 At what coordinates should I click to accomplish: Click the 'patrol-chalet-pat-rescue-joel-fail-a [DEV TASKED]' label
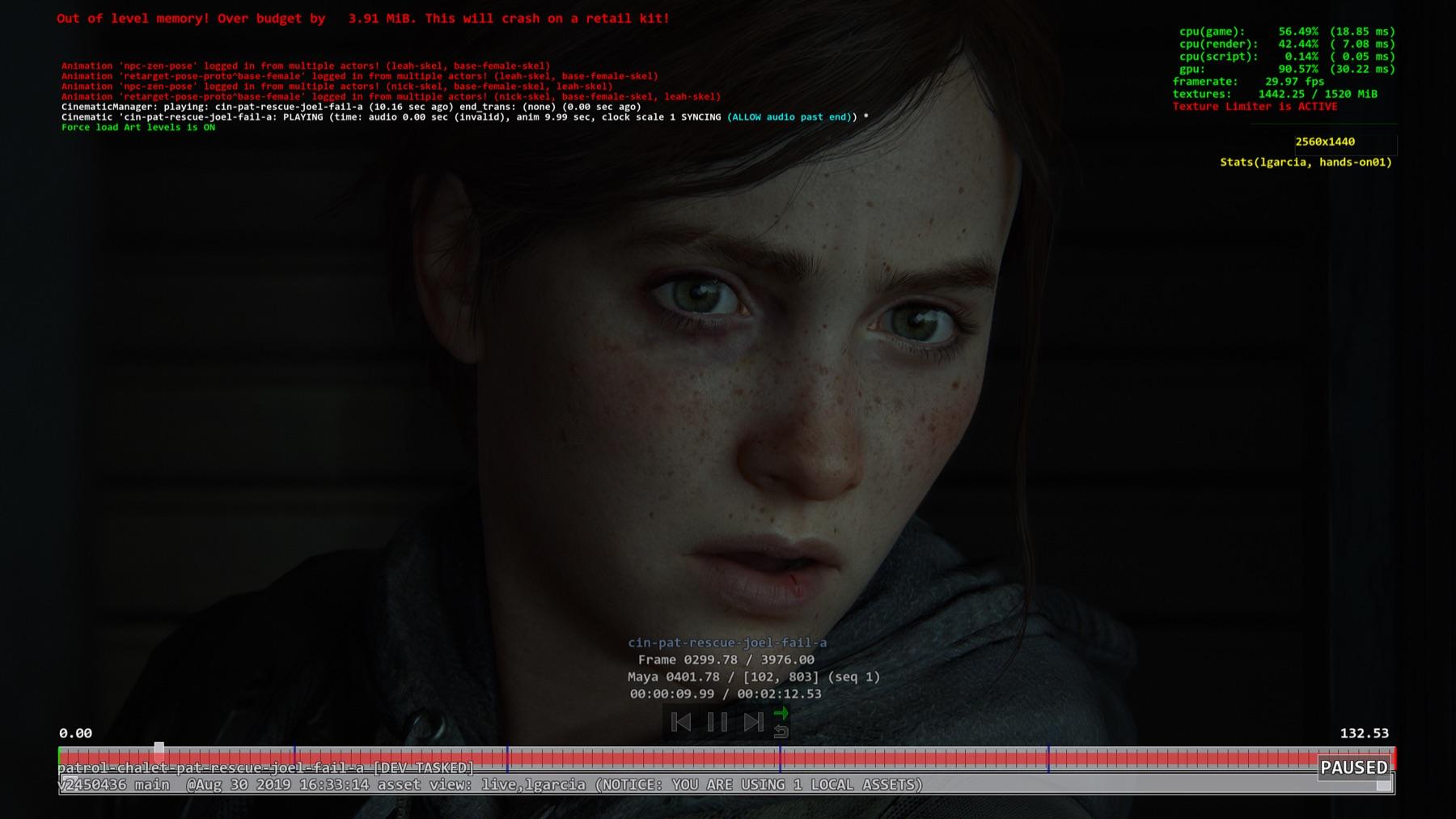266,767
